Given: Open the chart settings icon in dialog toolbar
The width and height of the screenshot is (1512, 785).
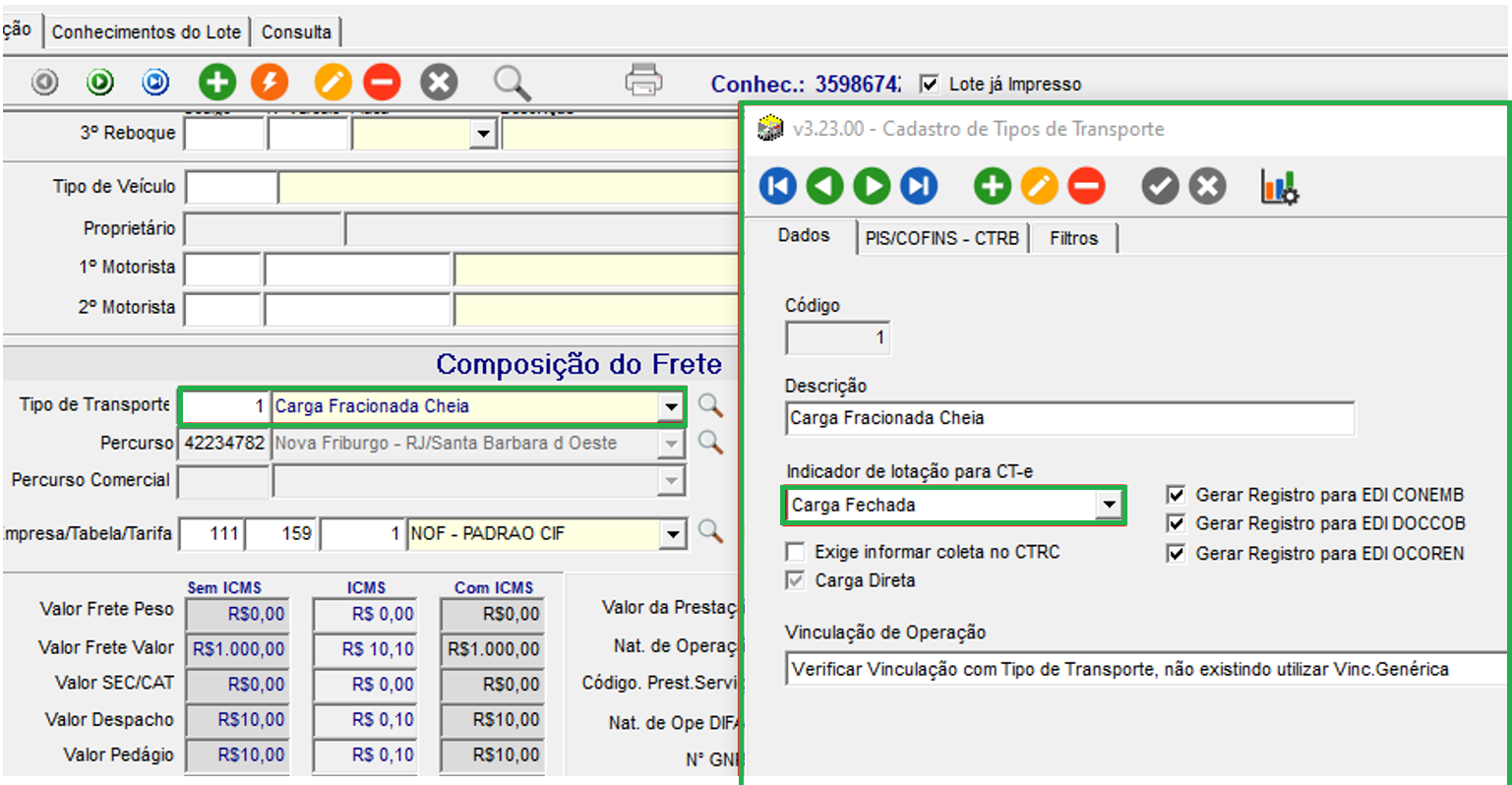Looking at the screenshot, I should click(x=1280, y=186).
